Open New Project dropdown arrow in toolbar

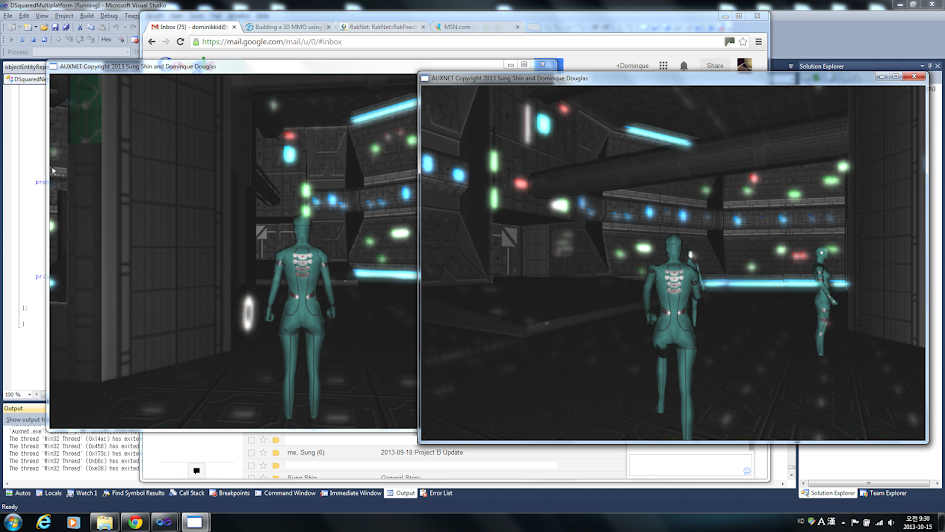coord(18,27)
